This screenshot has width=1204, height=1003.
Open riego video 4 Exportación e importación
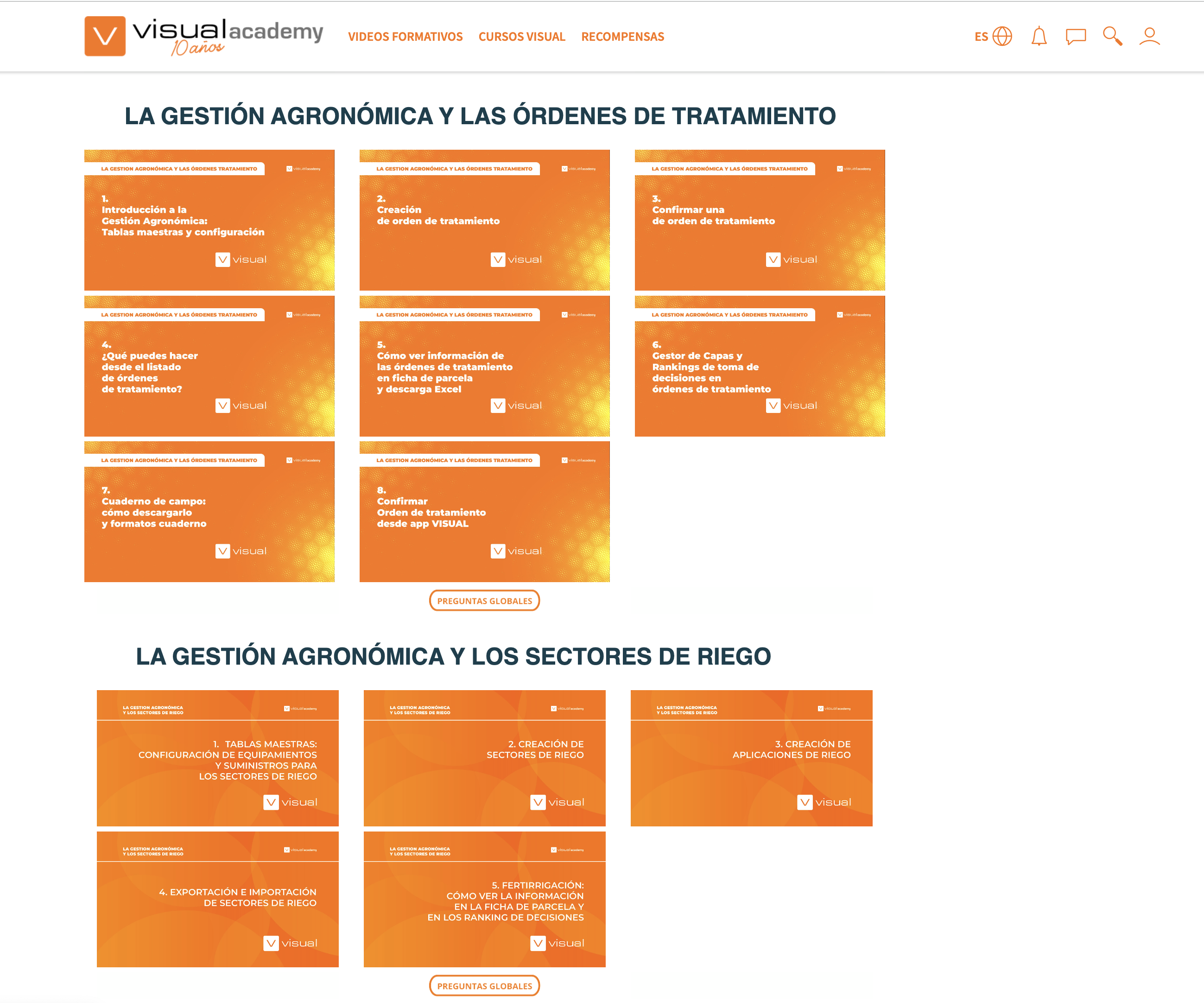tap(218, 899)
